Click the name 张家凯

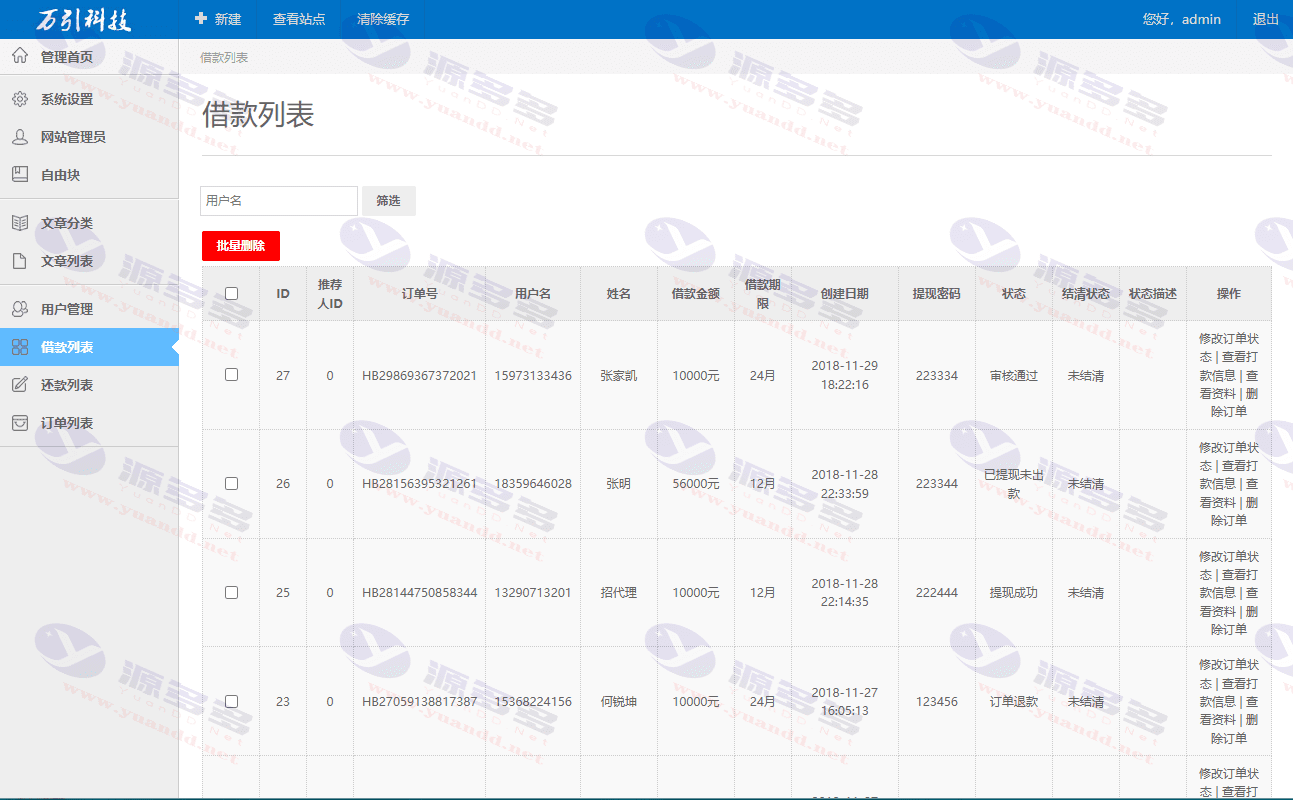(619, 376)
